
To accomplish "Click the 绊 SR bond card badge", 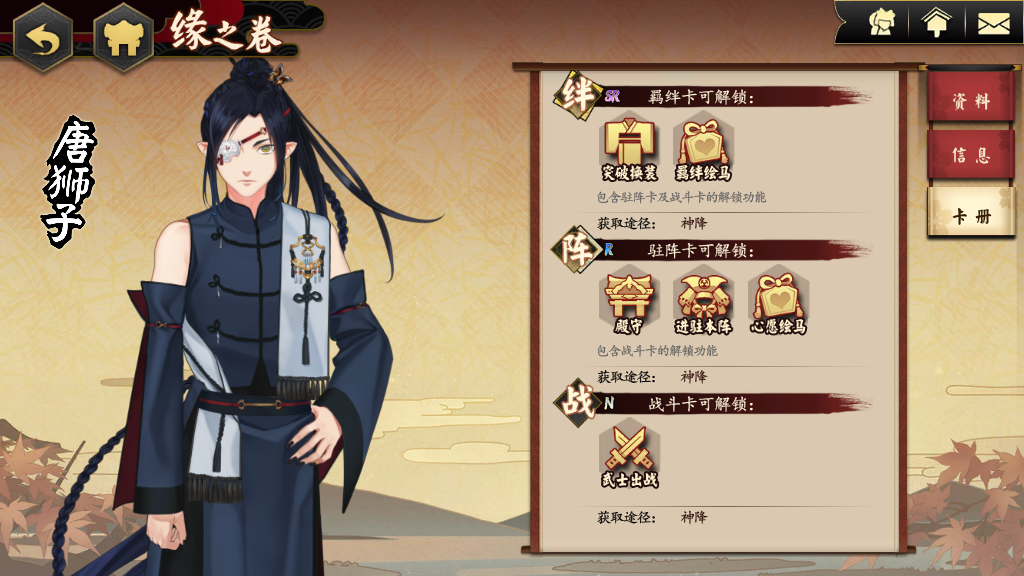I will coord(577,96).
